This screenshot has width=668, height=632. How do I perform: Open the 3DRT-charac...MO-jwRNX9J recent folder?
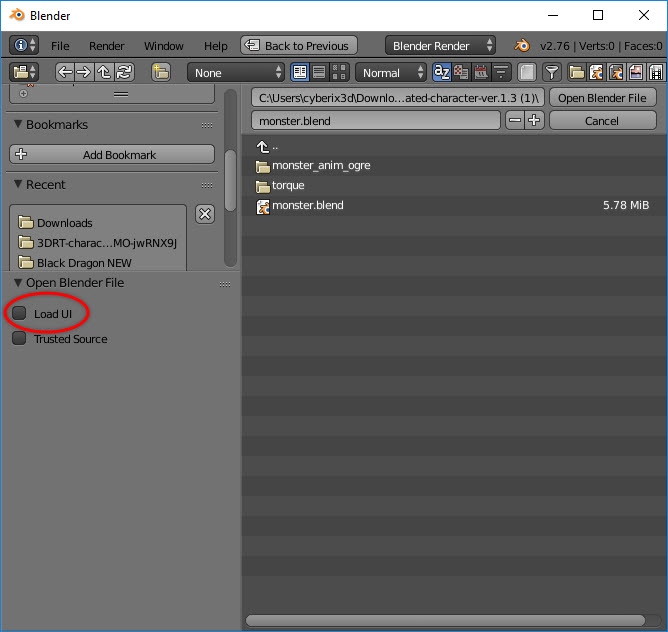click(x=98, y=242)
